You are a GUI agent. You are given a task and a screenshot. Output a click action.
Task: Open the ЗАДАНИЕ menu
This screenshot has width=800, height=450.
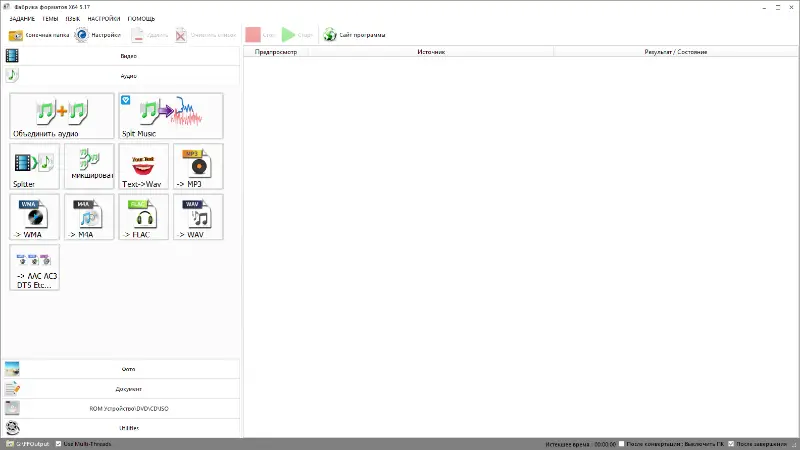click(22, 19)
